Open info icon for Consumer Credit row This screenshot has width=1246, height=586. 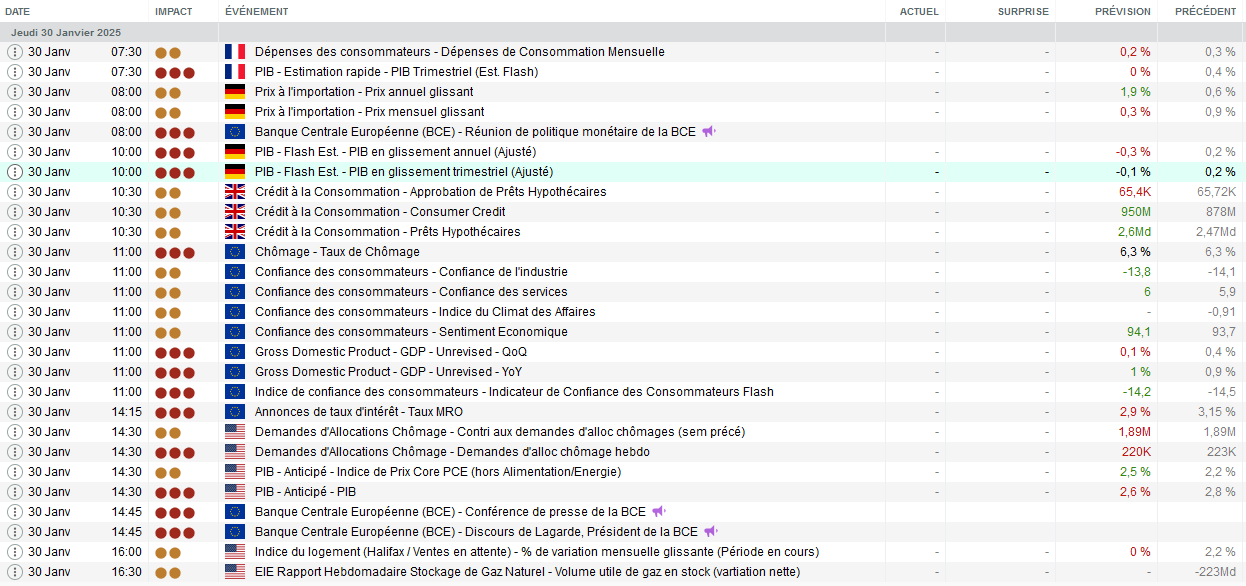tap(14, 212)
